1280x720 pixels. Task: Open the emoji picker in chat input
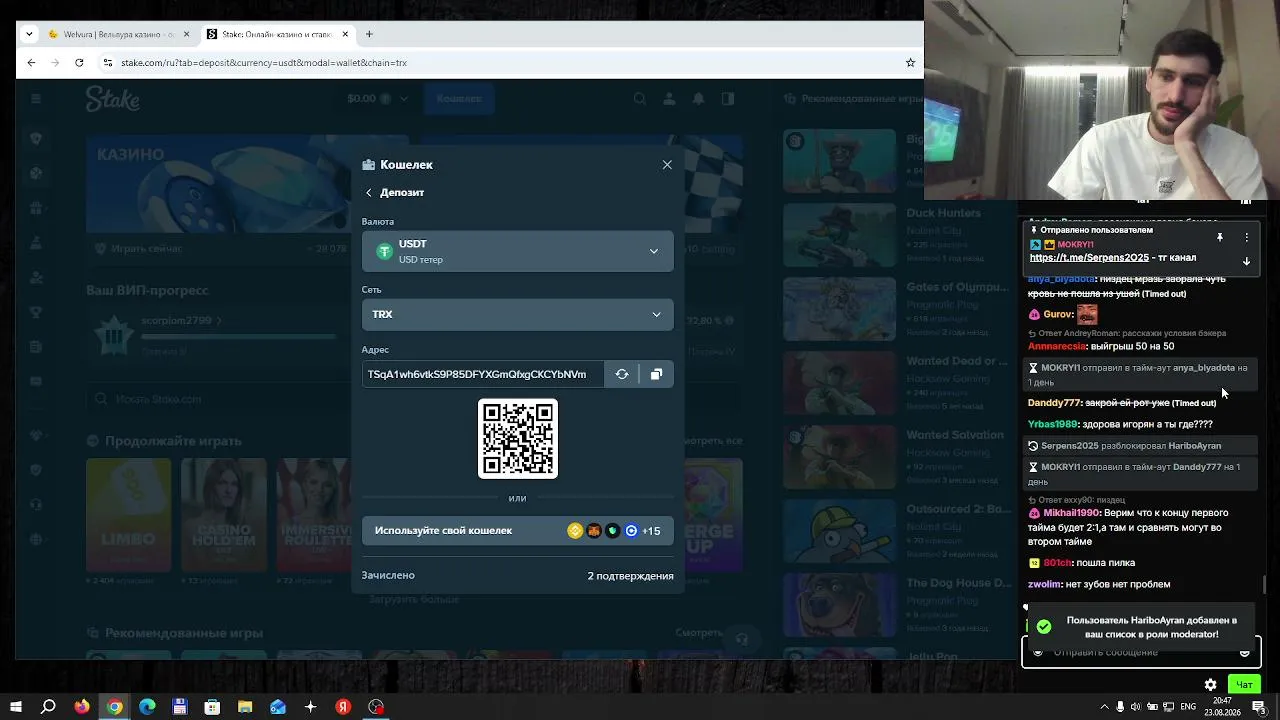(x=1245, y=653)
